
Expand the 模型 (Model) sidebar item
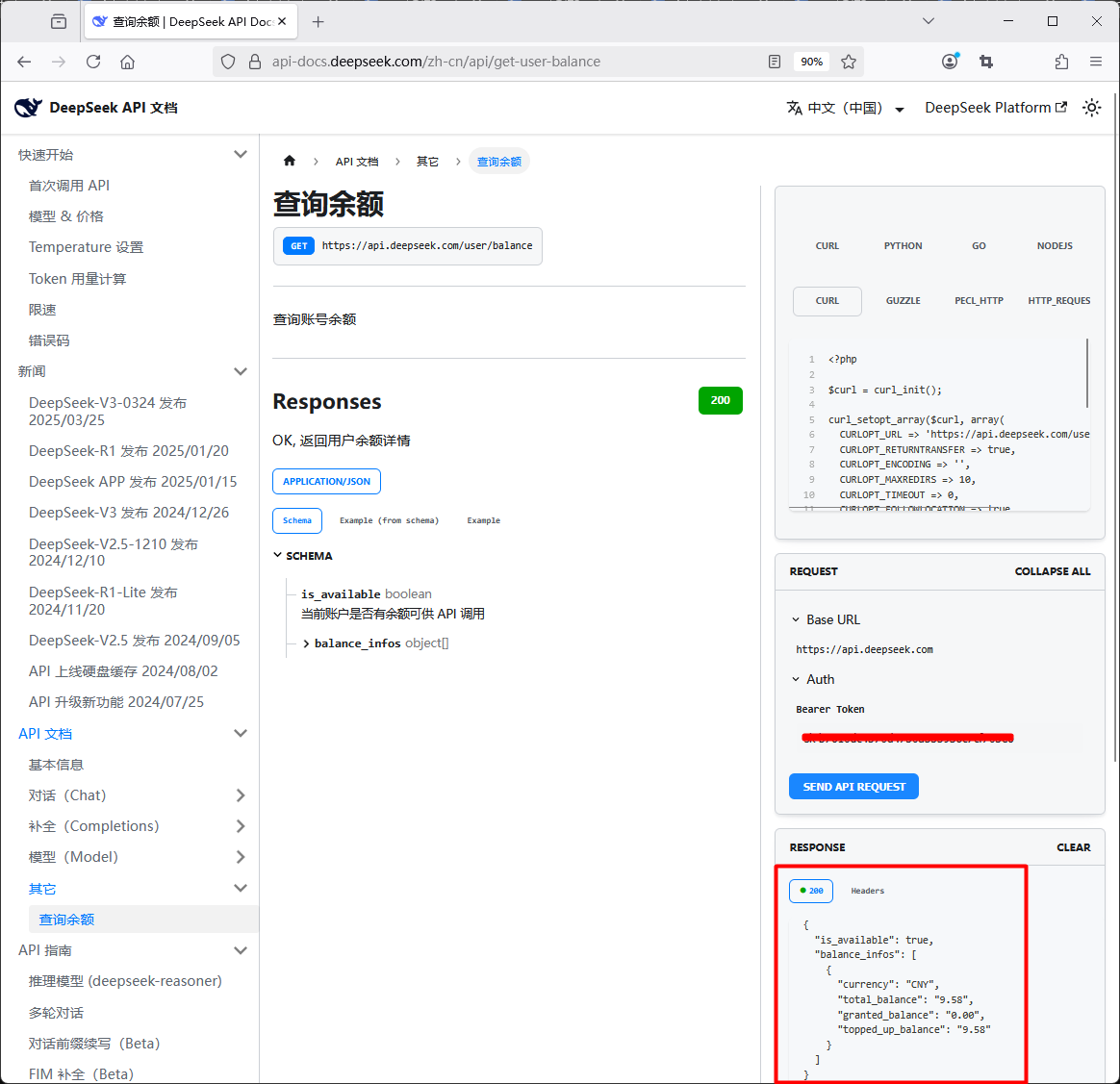241,857
